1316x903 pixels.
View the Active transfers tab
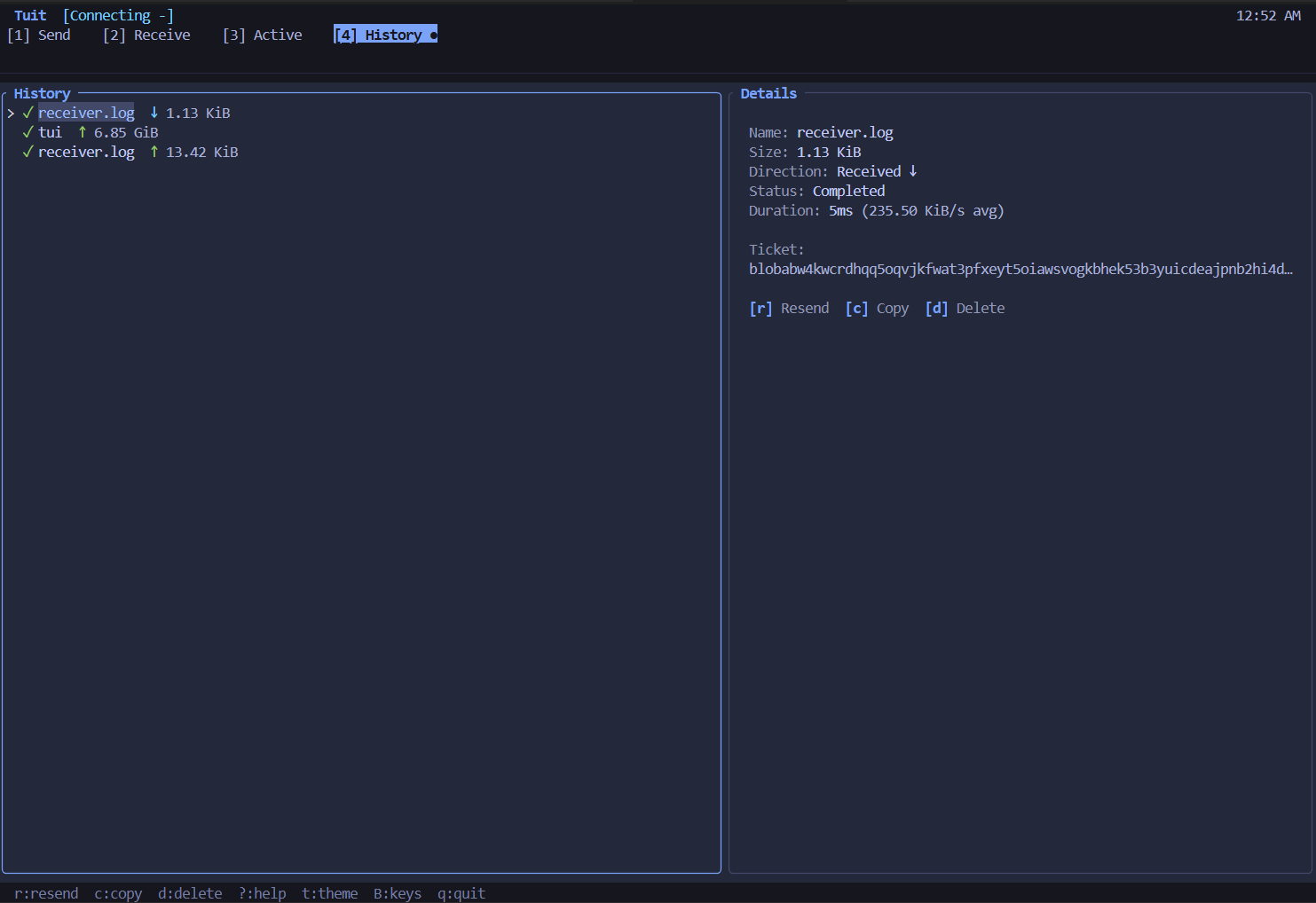pos(263,35)
